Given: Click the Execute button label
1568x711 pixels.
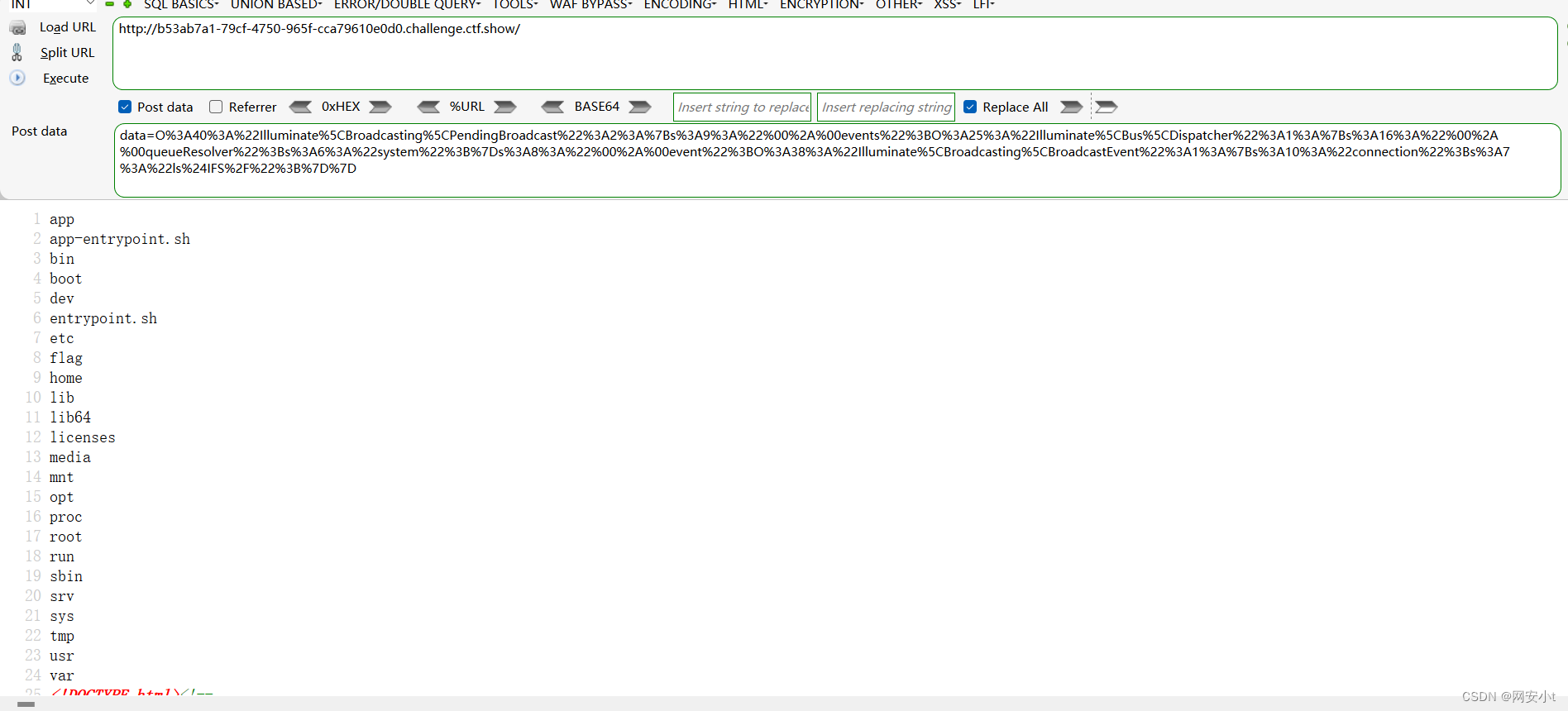Looking at the screenshot, I should click(65, 79).
